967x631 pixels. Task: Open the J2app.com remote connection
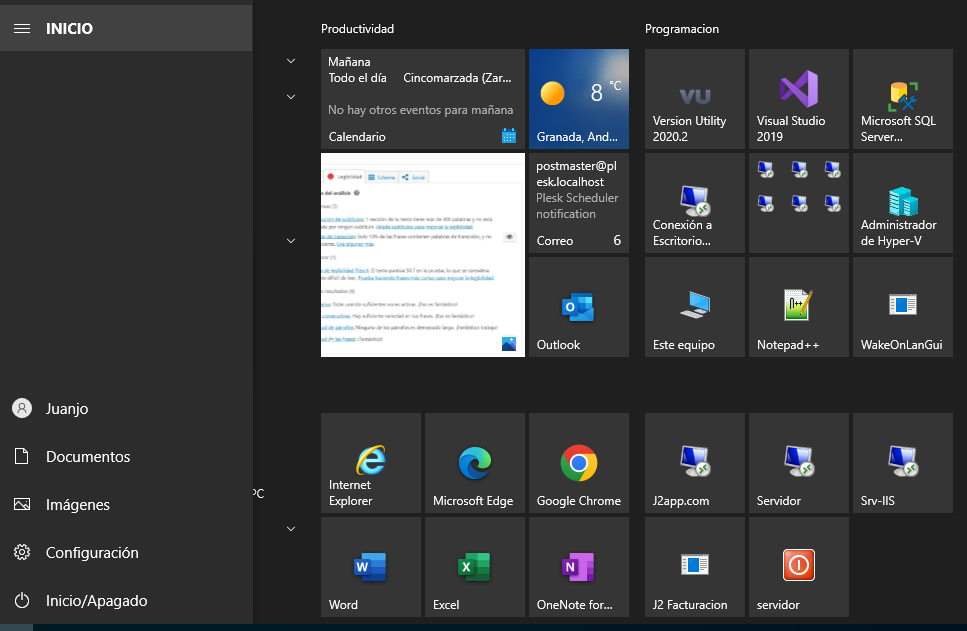coord(694,463)
